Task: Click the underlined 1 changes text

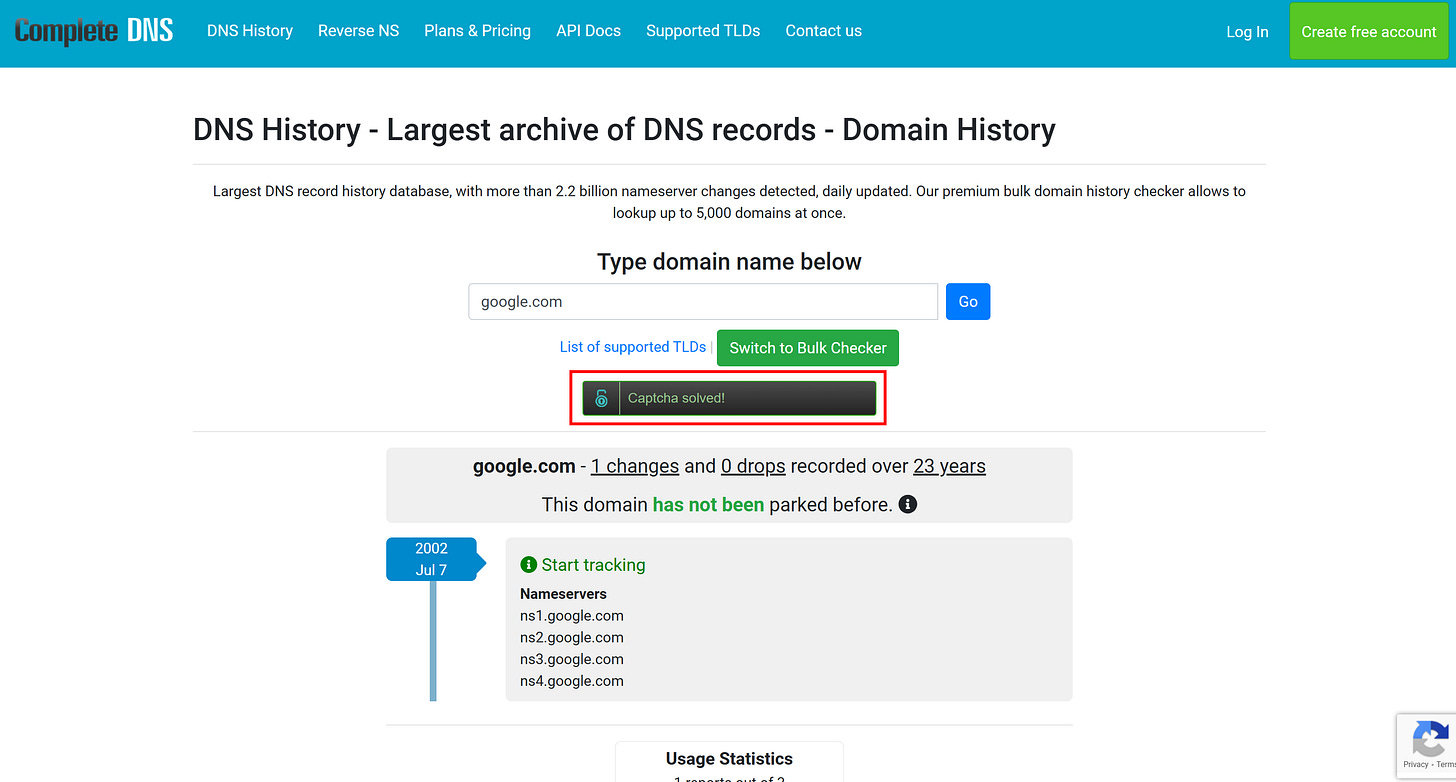Action: point(635,466)
